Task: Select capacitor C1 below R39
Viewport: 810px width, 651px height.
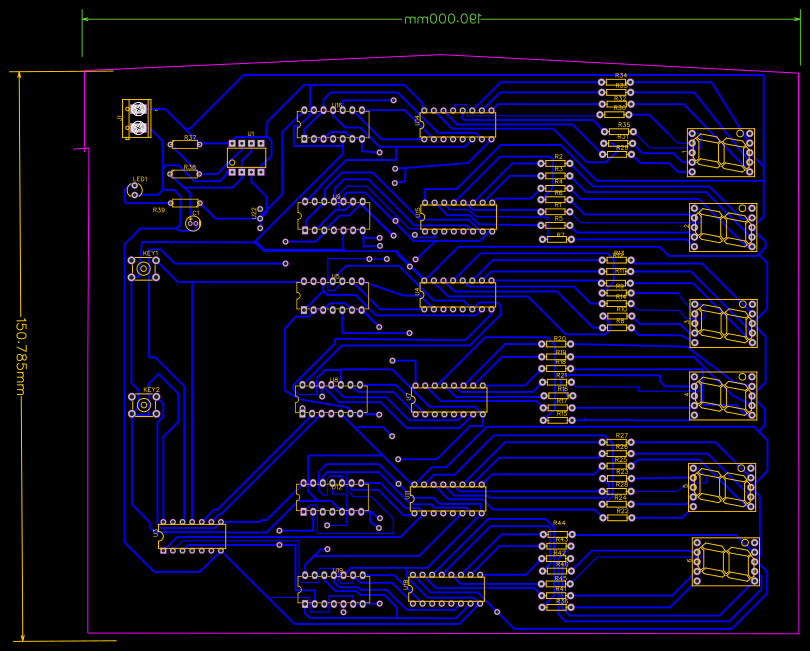Action: (x=194, y=224)
